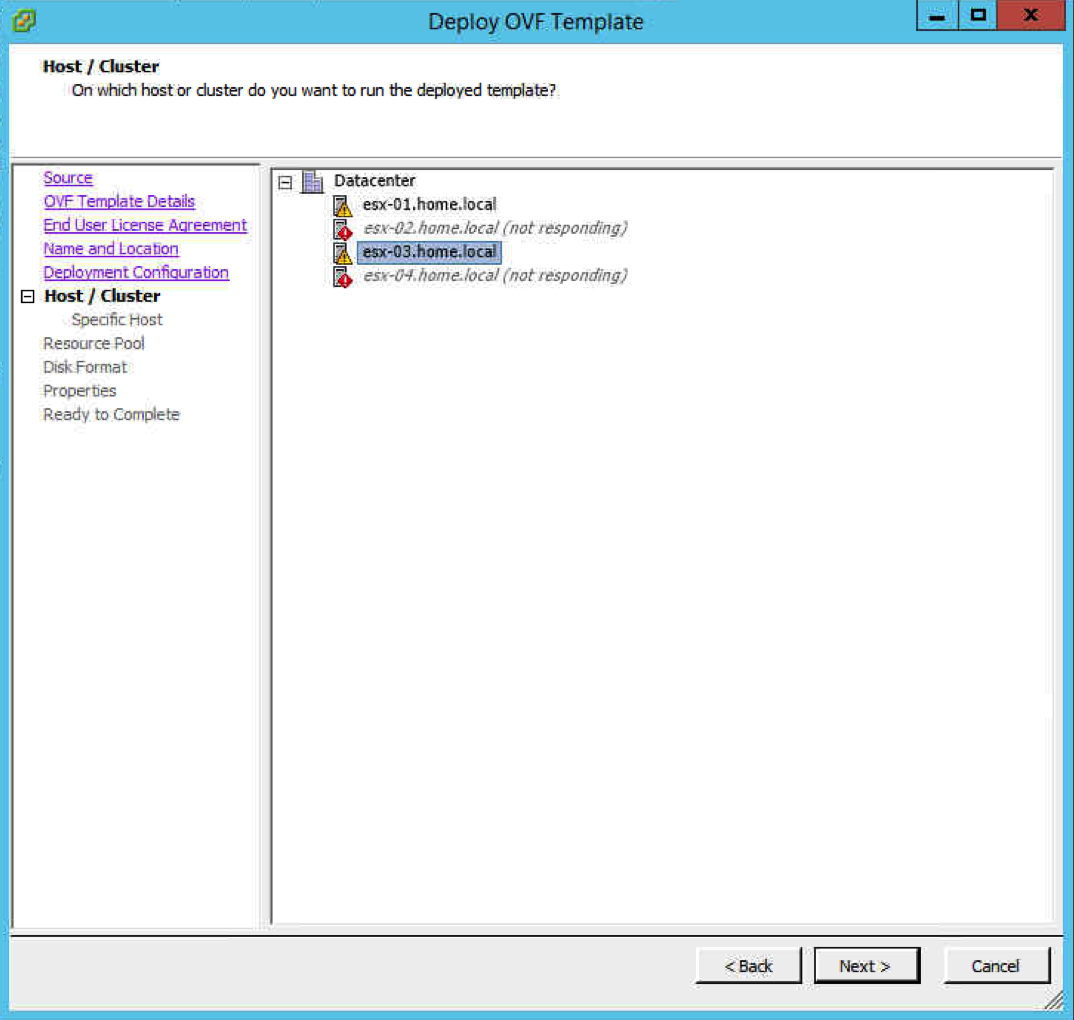Click the Next > button
This screenshot has width=1074, height=1020.
pos(865,966)
